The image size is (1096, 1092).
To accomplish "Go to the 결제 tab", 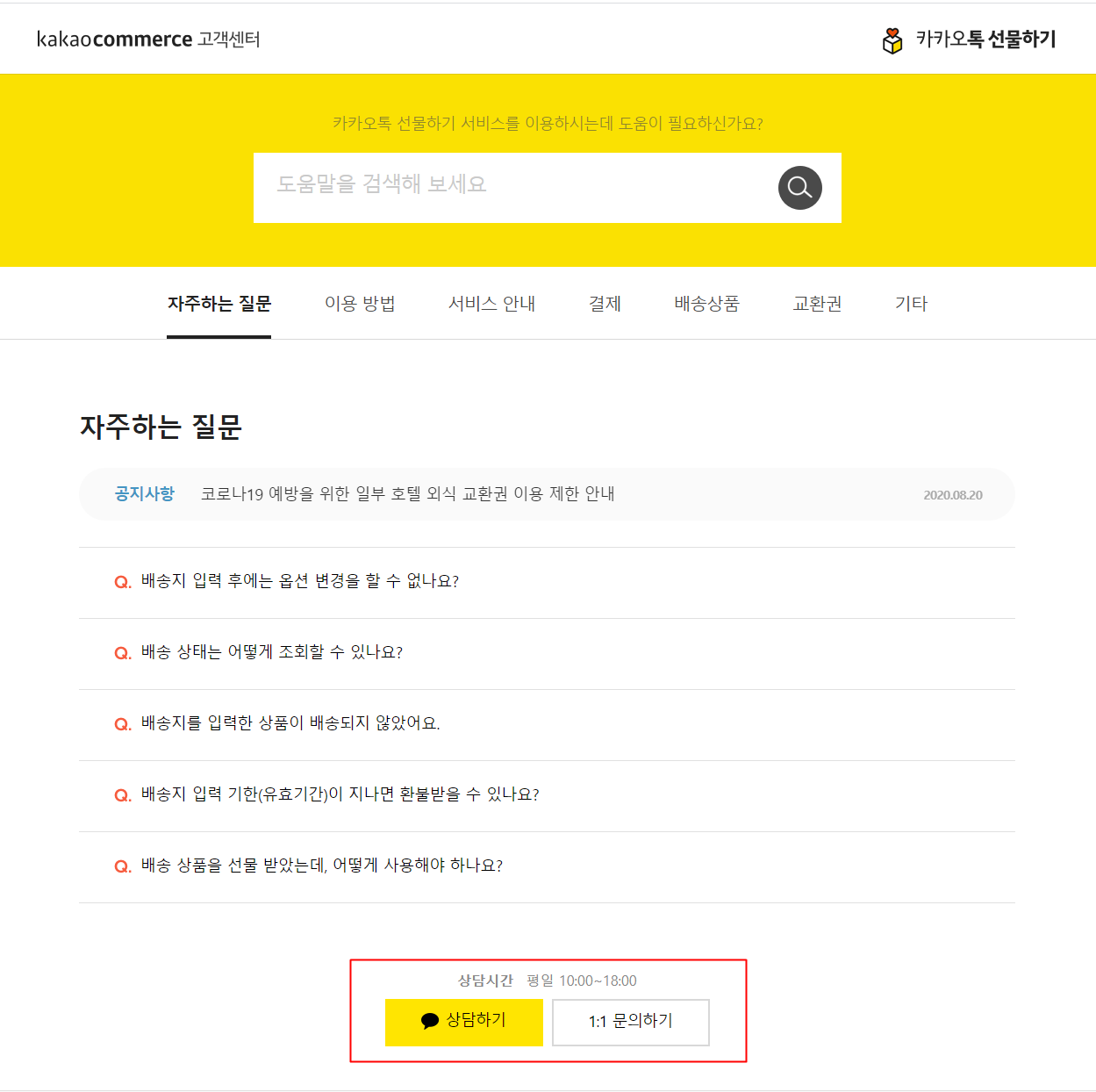I will 605,304.
